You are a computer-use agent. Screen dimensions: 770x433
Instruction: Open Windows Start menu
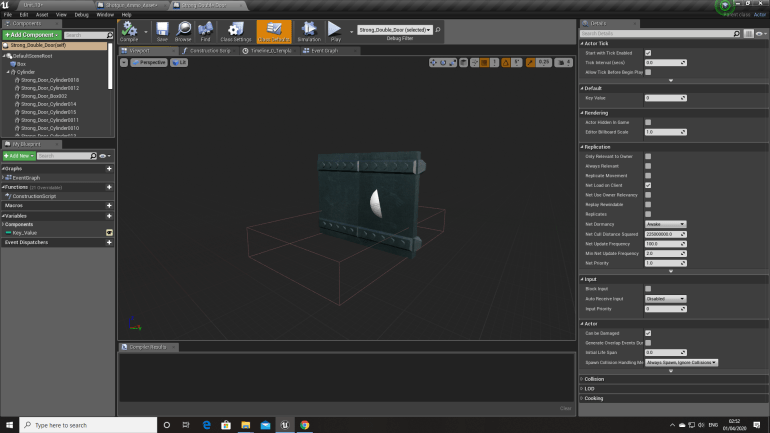(9, 425)
